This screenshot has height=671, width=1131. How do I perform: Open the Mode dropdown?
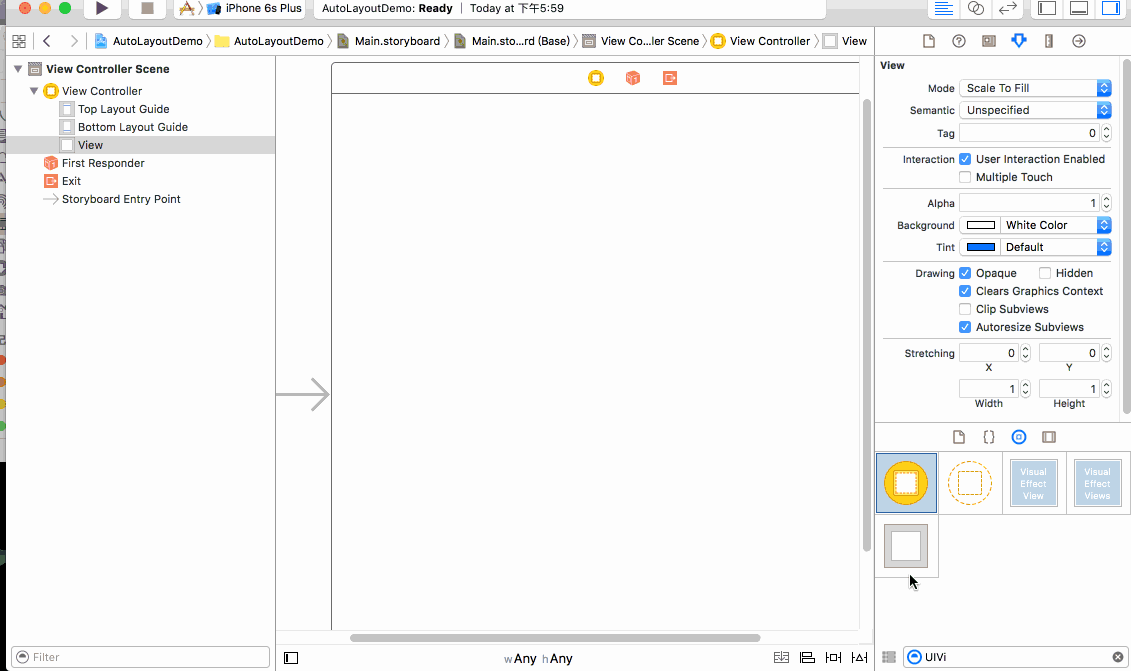click(1035, 88)
